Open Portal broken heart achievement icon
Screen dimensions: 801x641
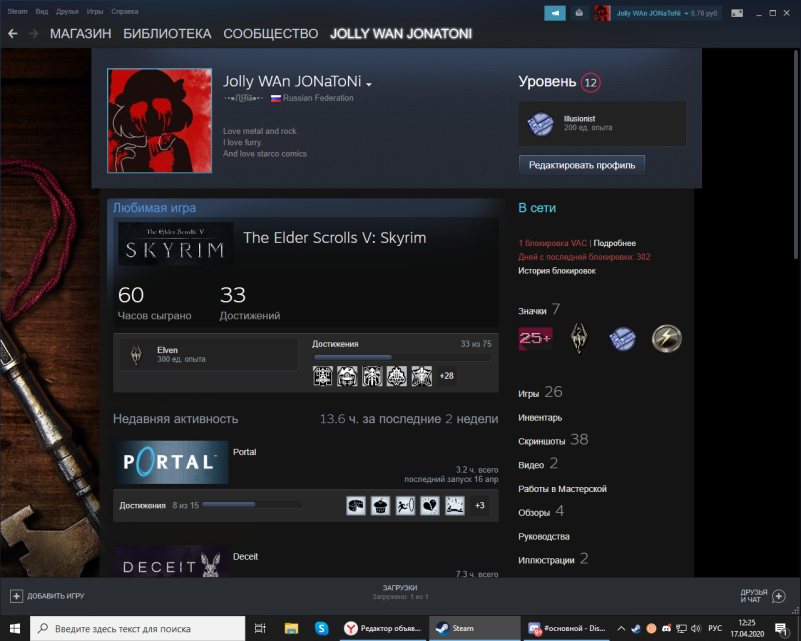pyautogui.click(x=430, y=506)
